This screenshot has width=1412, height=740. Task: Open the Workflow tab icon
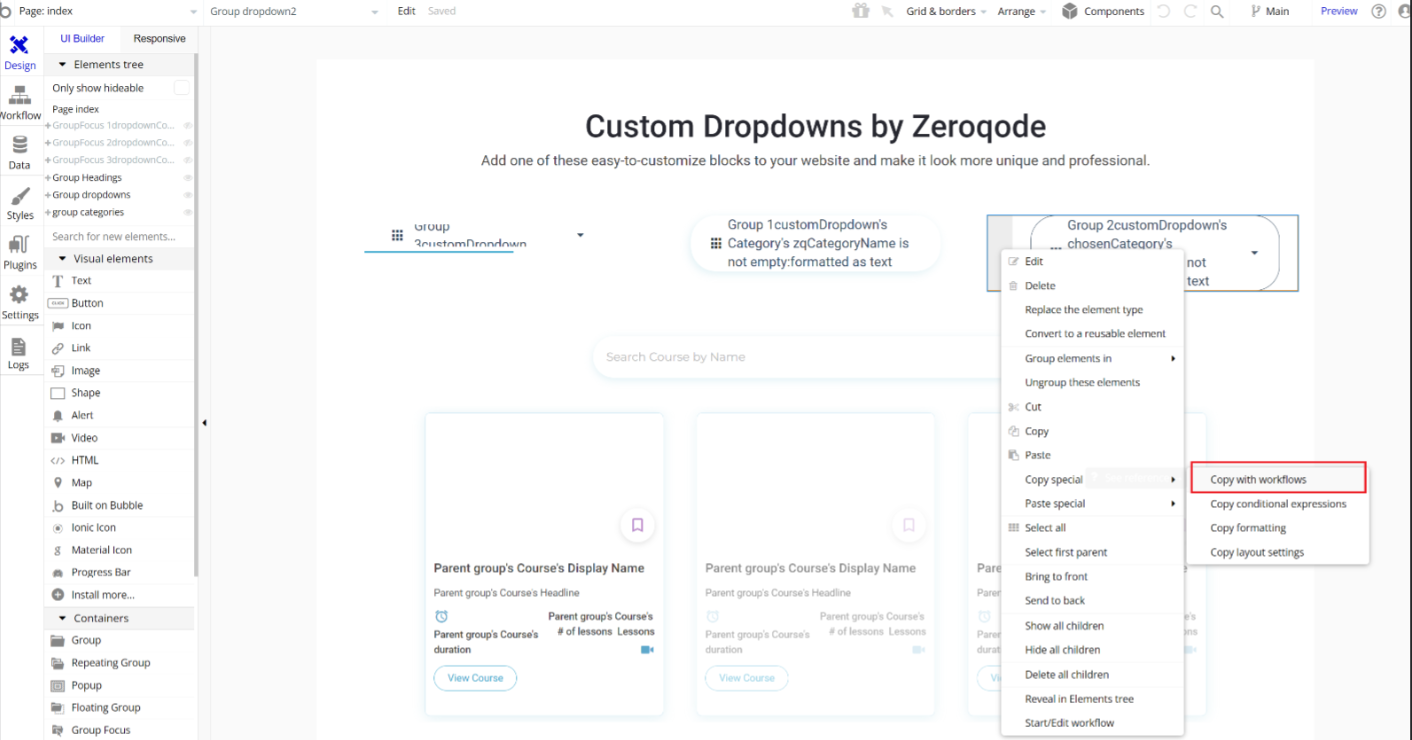tap(19, 103)
